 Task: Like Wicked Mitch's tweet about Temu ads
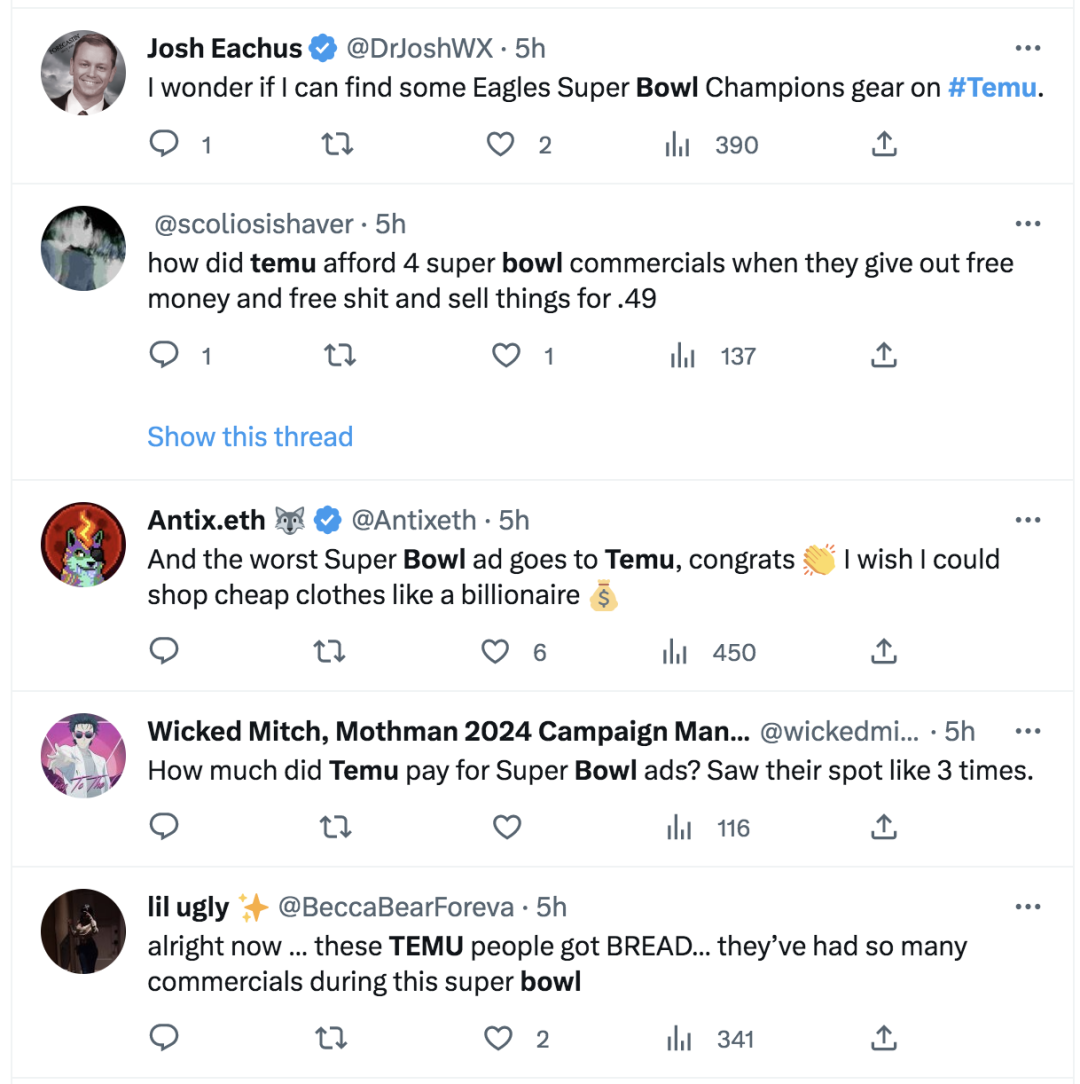pyautogui.click(x=507, y=827)
